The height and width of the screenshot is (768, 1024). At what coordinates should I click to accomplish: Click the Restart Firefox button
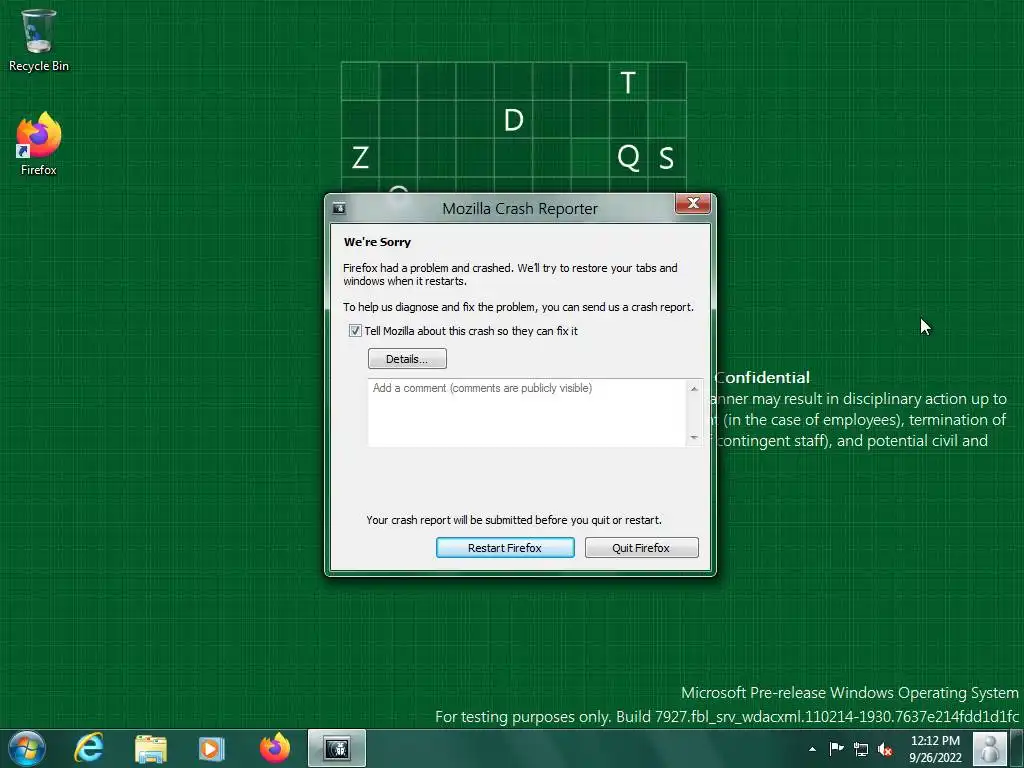pos(505,548)
